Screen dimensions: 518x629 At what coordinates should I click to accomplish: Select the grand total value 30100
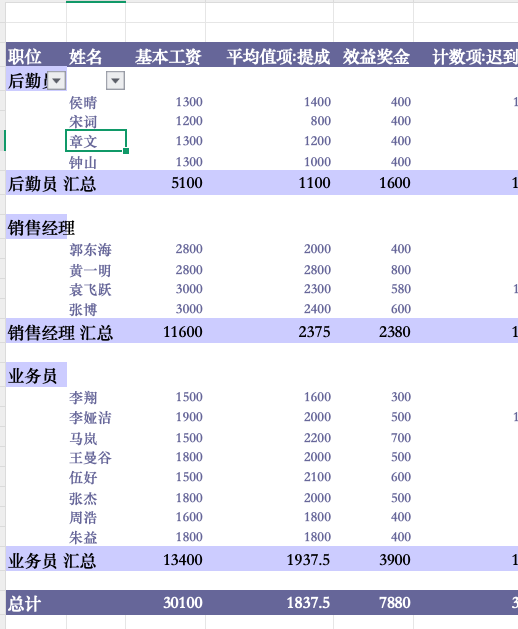pyautogui.click(x=183, y=603)
